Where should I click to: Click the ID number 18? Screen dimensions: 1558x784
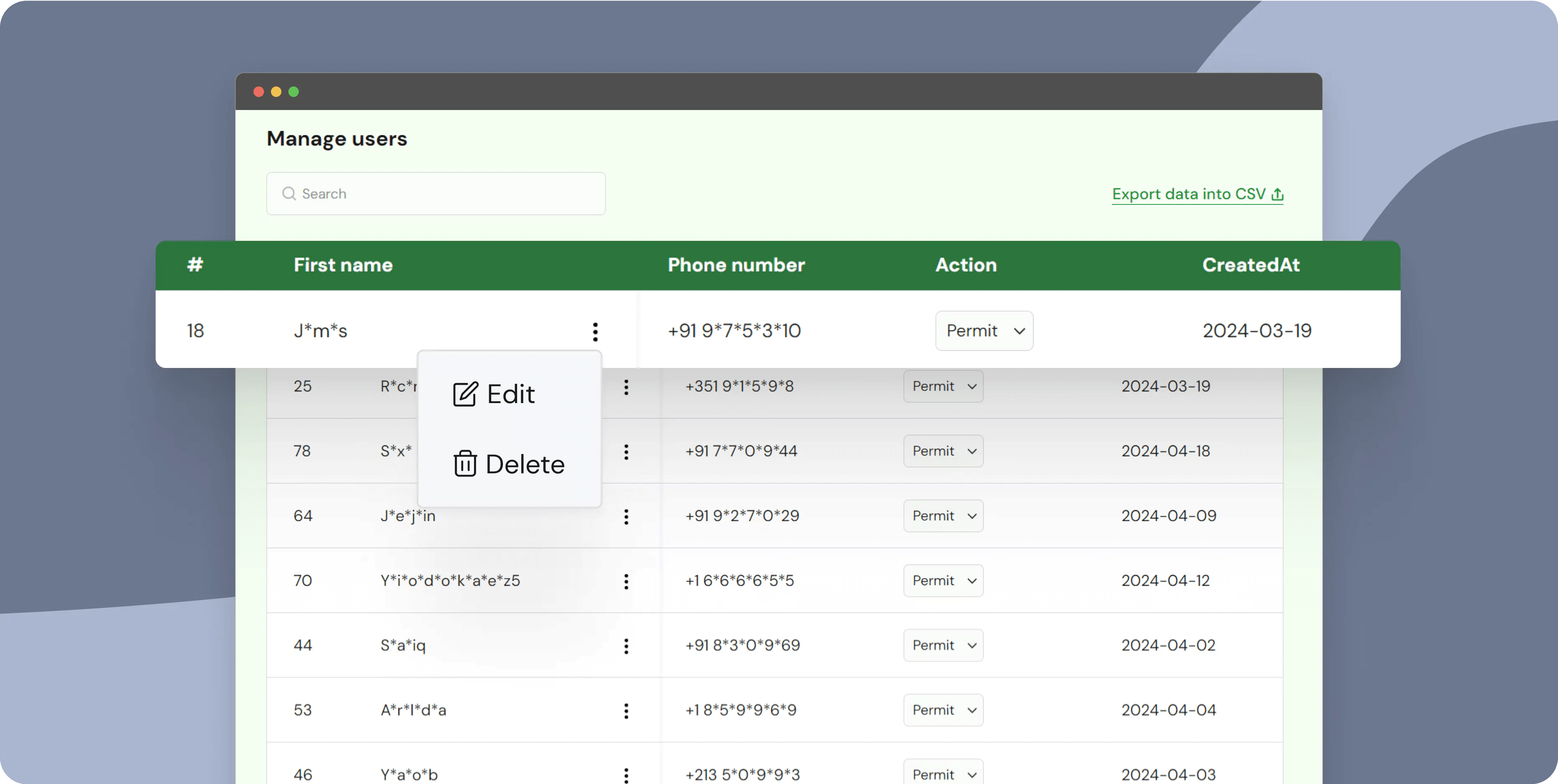coord(195,331)
